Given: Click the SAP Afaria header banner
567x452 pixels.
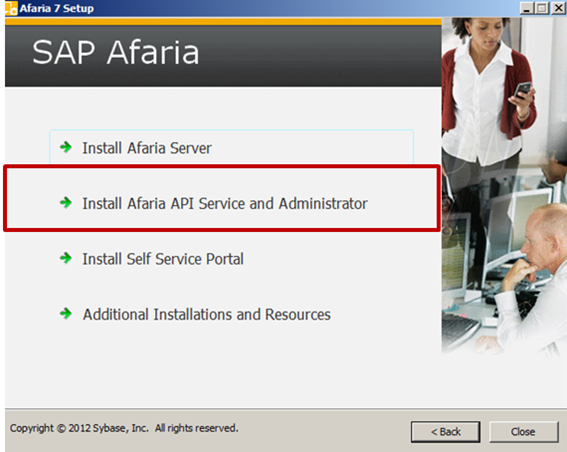Looking at the screenshot, I should click(223, 56).
